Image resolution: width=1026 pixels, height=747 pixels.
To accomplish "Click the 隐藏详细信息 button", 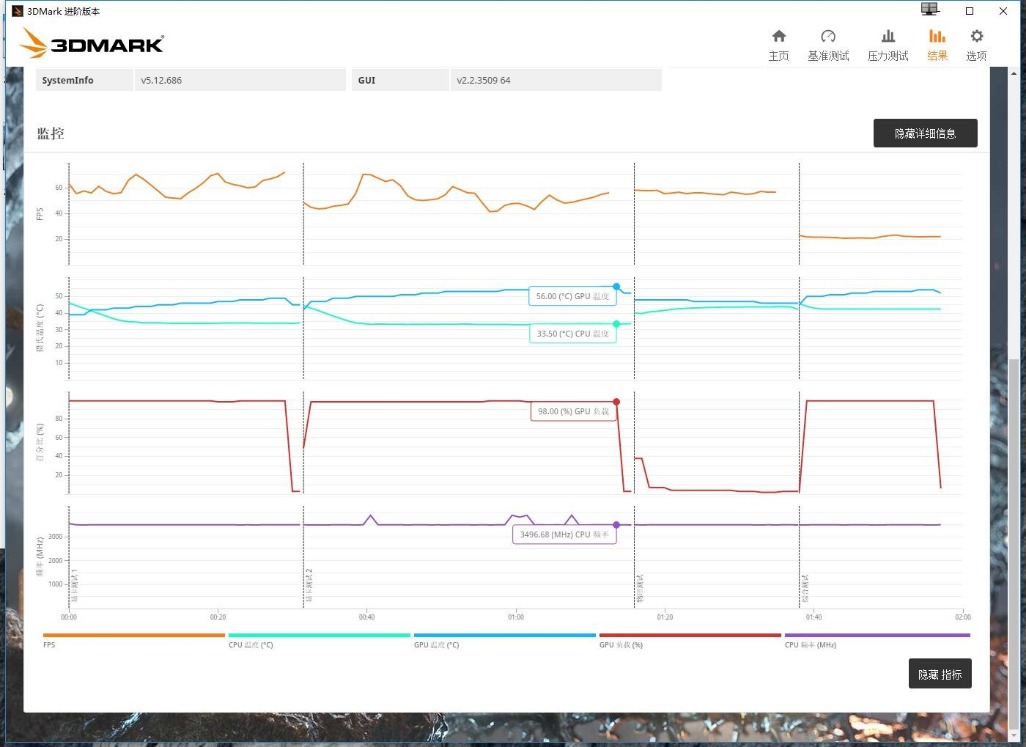I will (925, 133).
